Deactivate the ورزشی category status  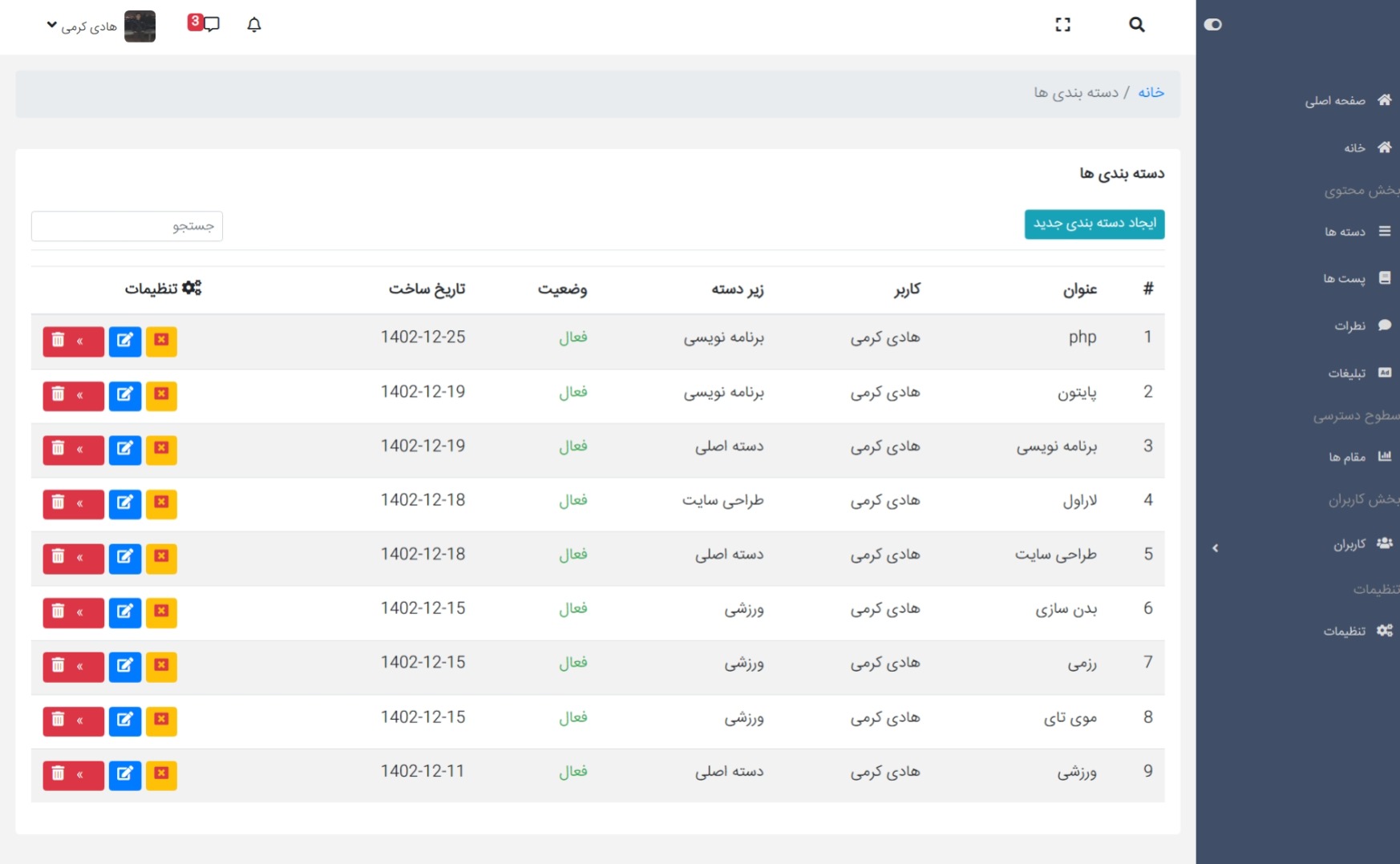161,774
